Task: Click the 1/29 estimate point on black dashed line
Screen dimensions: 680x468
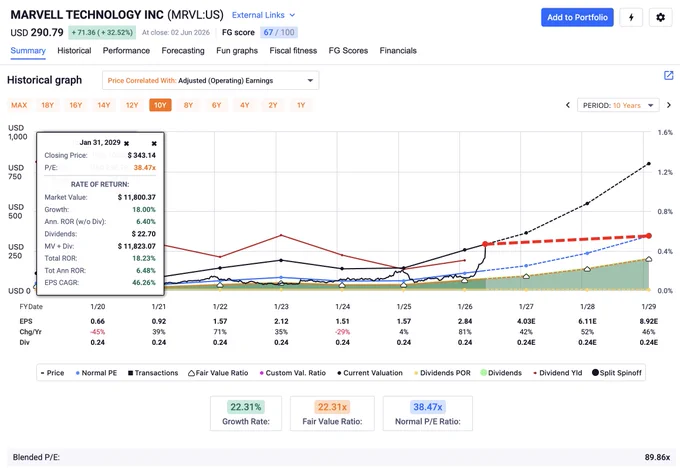Action: 649,164
